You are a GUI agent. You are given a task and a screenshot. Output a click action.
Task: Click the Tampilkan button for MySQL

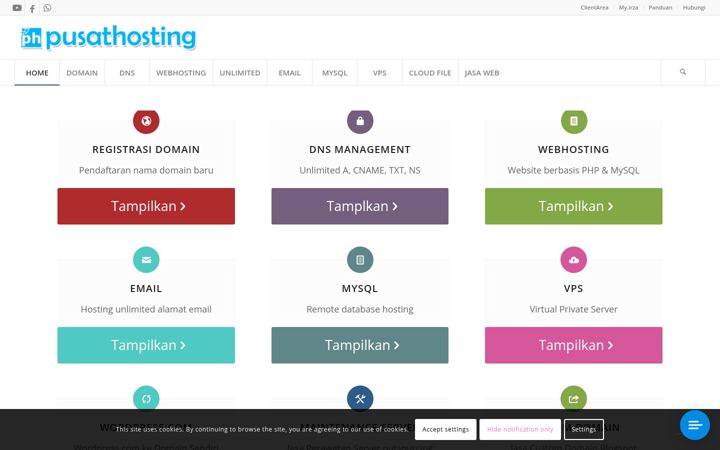360,345
